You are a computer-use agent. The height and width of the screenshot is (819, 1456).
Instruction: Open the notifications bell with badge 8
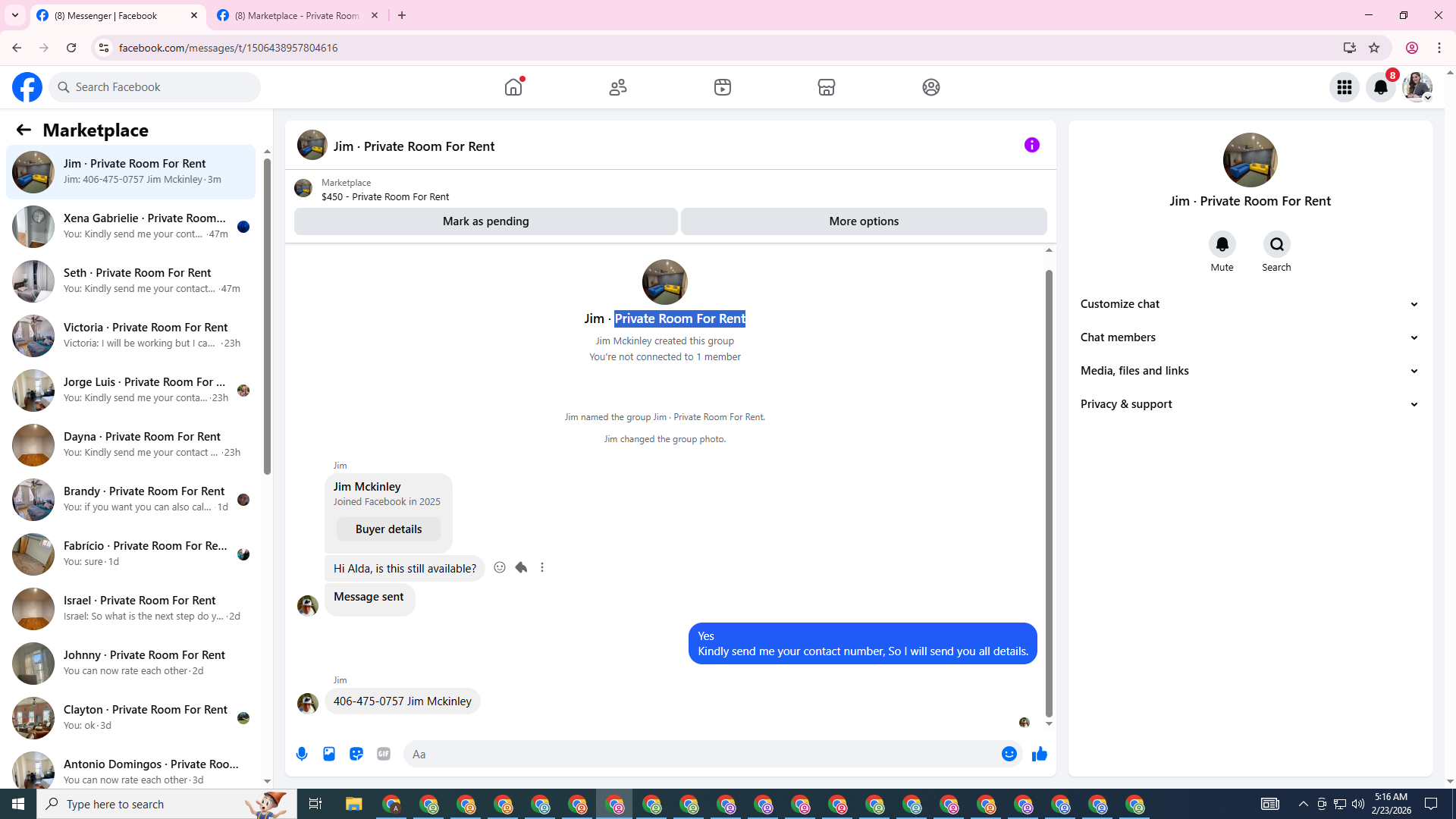[x=1381, y=87]
